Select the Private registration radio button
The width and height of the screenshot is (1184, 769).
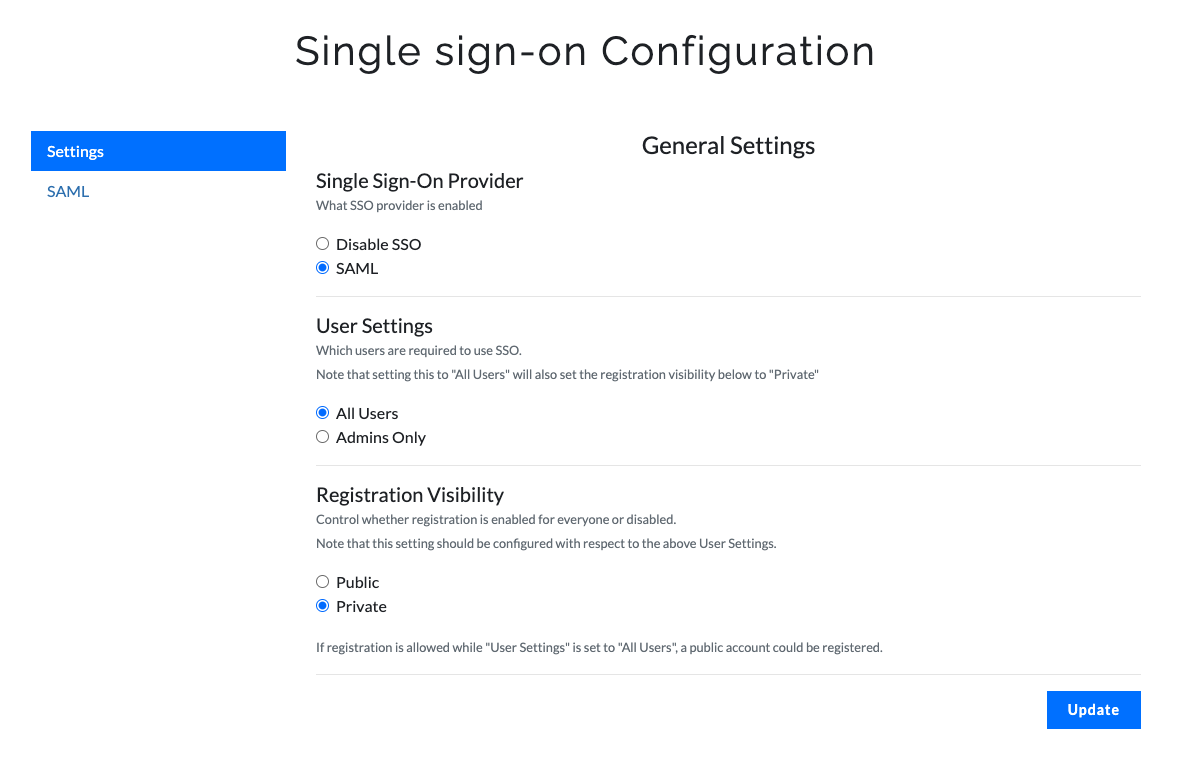point(322,606)
